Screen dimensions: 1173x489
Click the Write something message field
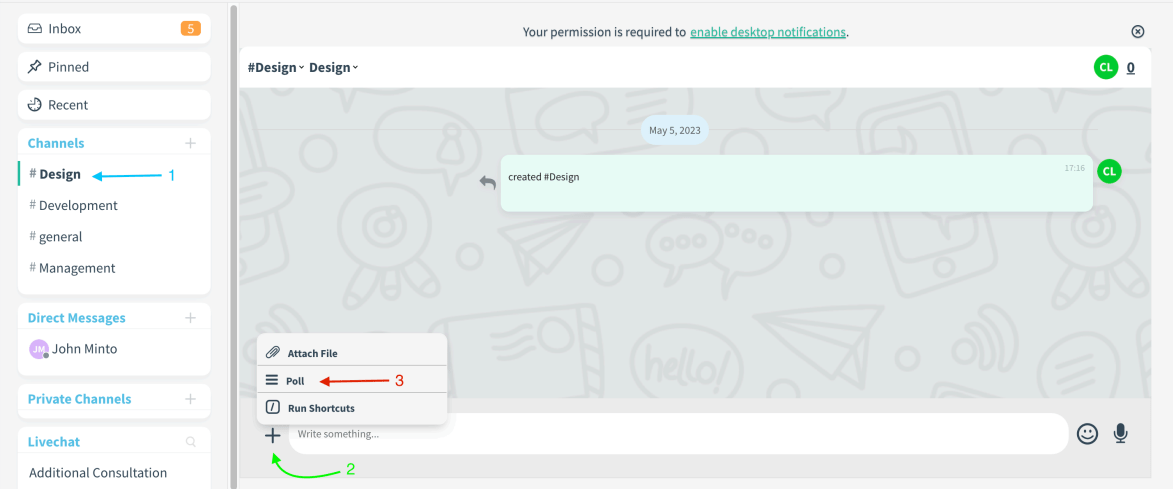(x=678, y=434)
